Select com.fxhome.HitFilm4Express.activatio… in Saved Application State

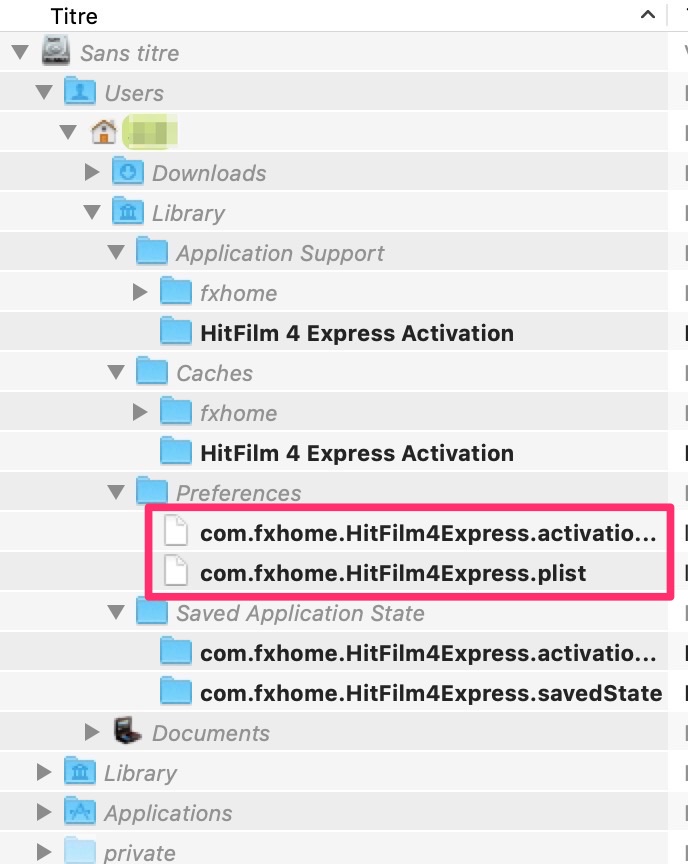[428, 653]
